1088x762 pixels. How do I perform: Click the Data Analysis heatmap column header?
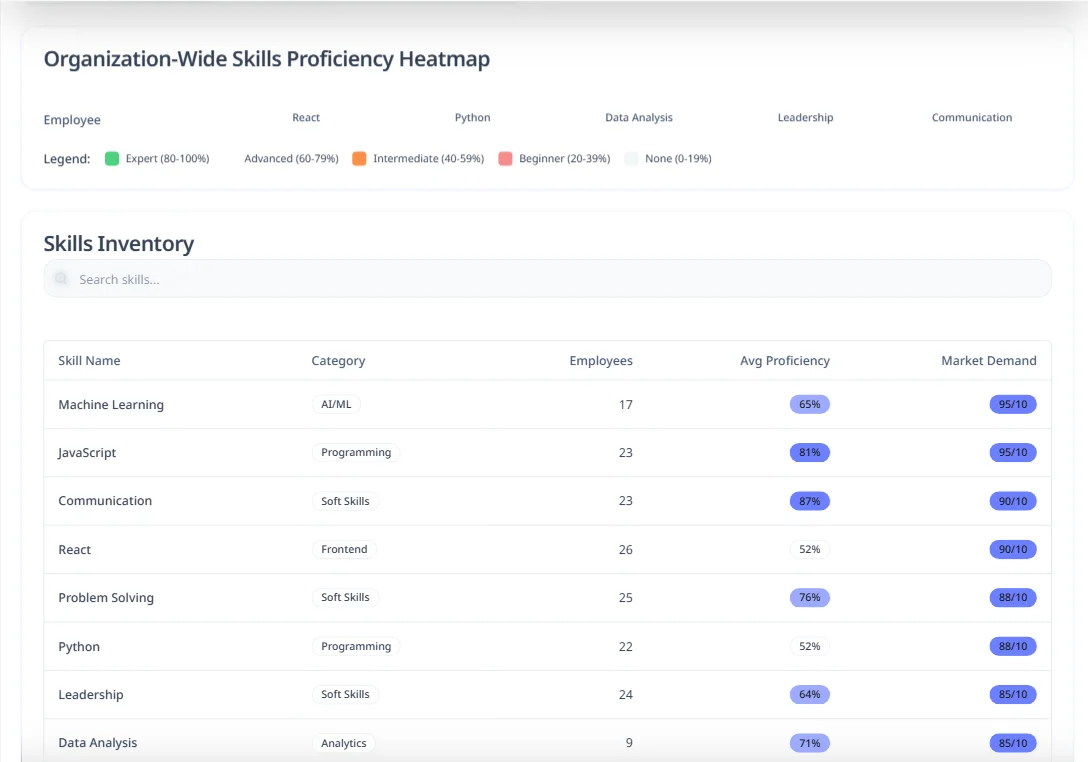tap(639, 117)
